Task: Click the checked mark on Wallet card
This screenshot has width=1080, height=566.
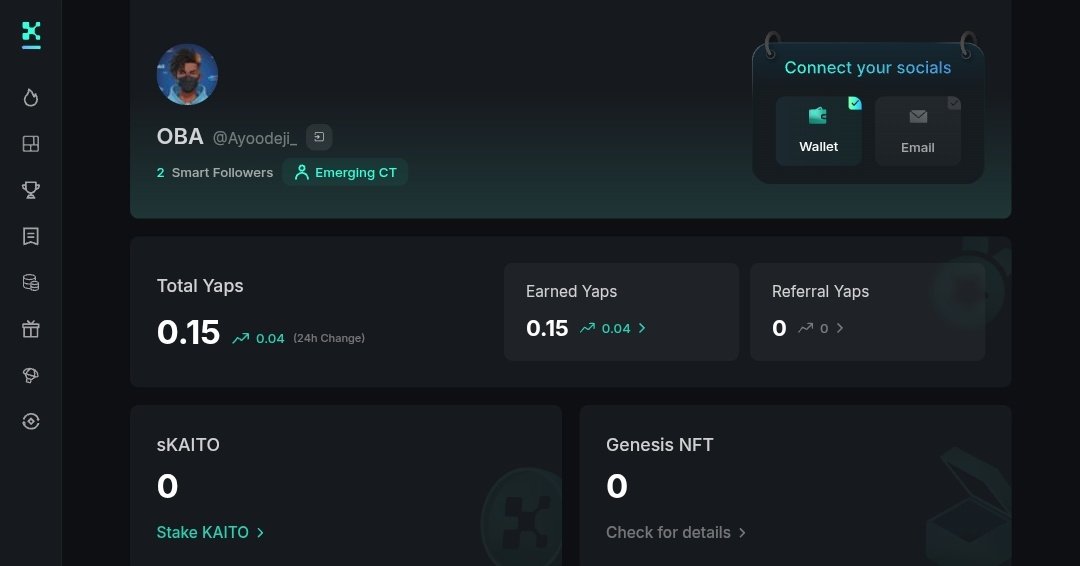Action: [855, 103]
